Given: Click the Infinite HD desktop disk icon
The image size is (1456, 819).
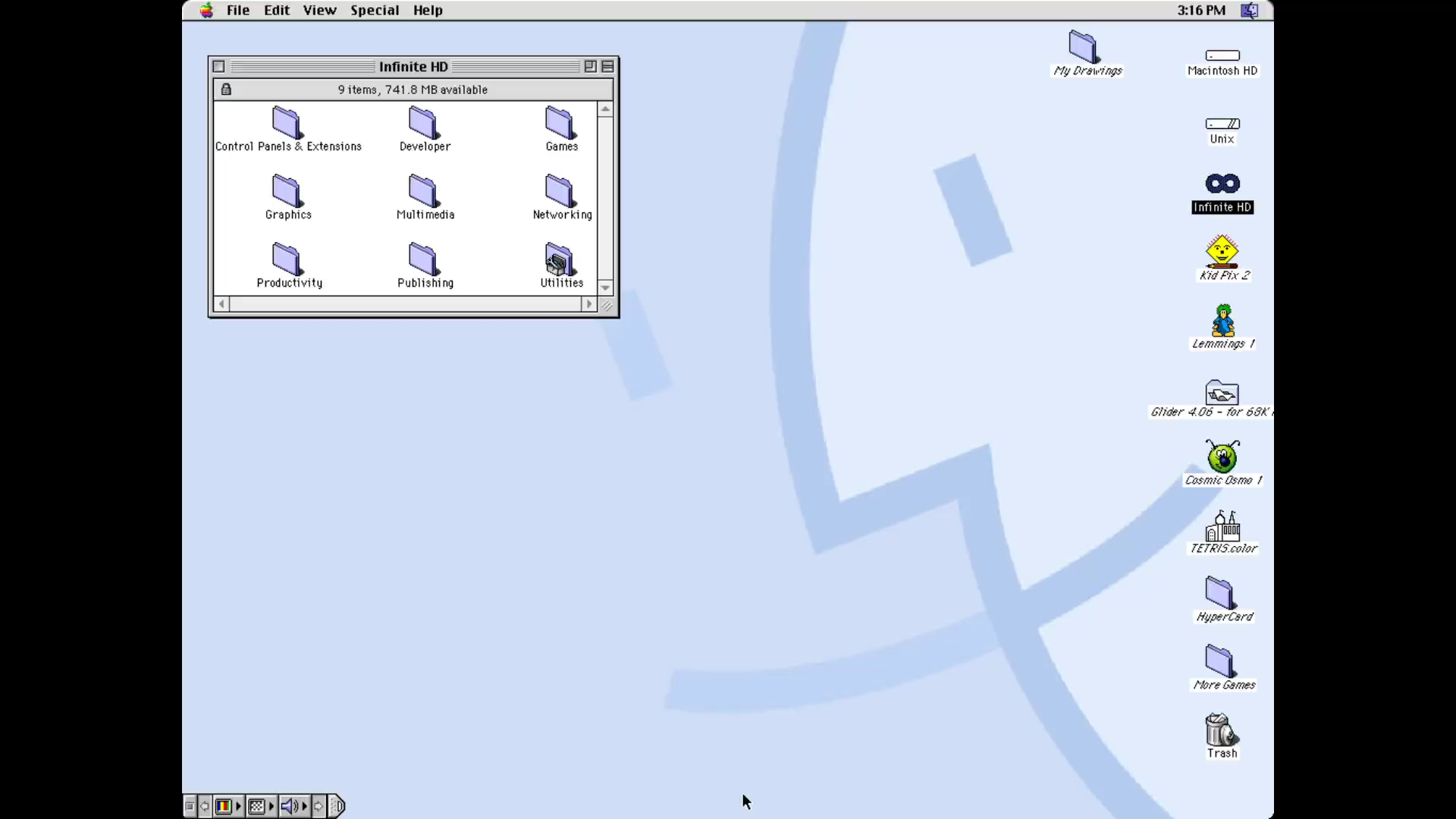Looking at the screenshot, I should 1222,184.
